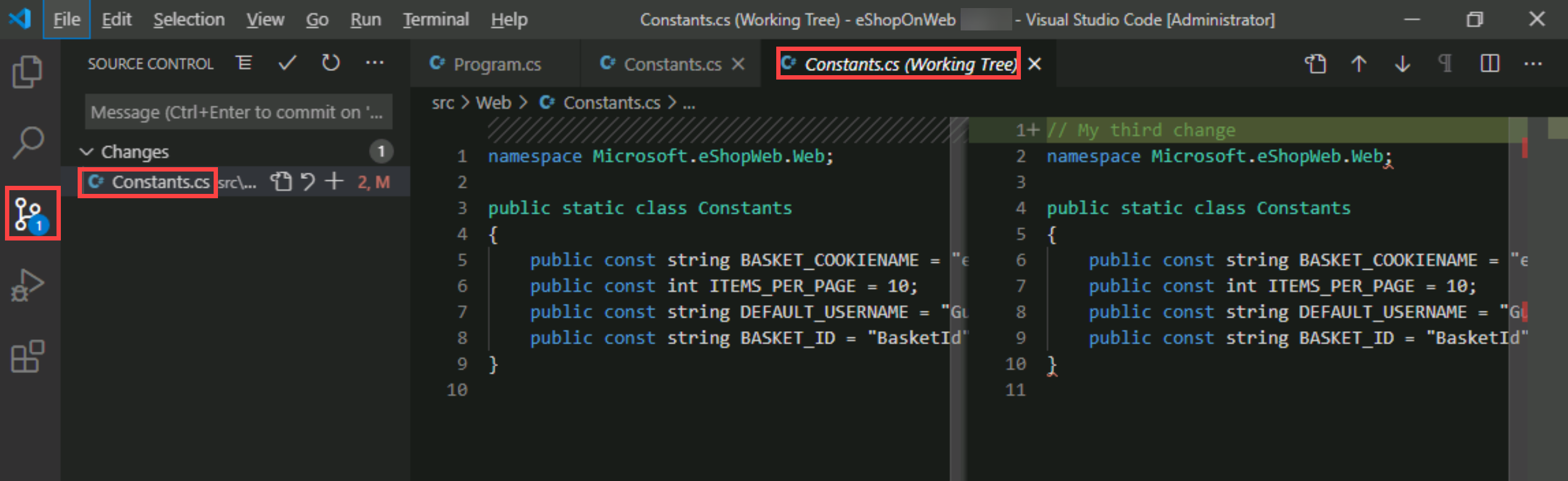Go to previous change arrow
Viewport: 1568px width, 481px height.
1359,63
